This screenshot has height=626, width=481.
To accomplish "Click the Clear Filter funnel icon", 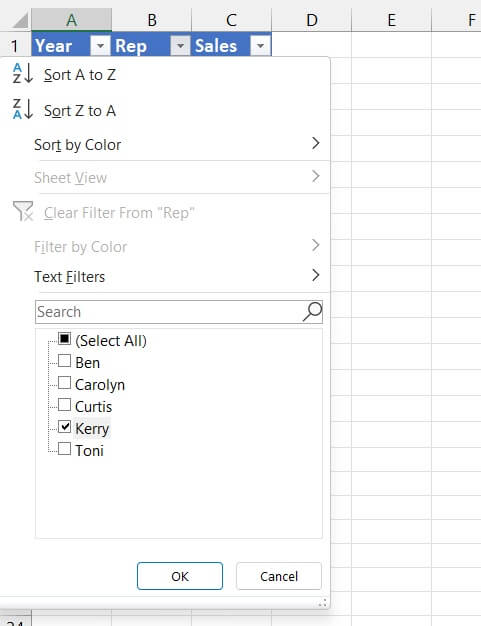I will (x=23, y=211).
